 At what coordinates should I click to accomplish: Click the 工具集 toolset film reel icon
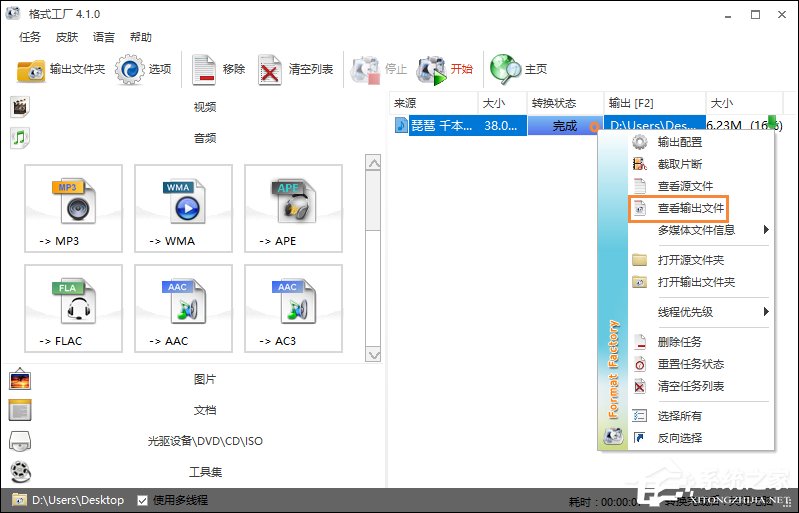(x=20, y=472)
